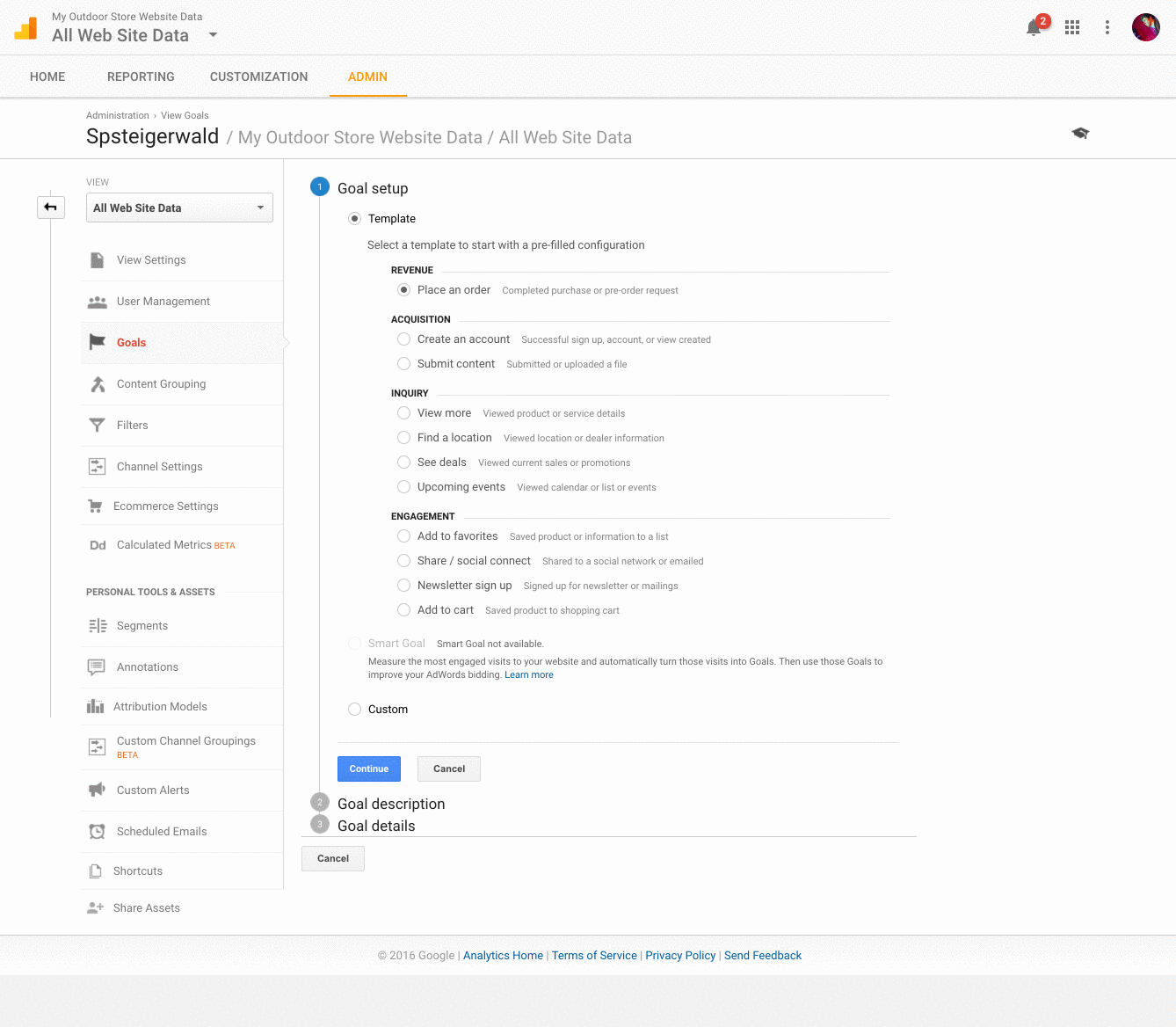This screenshot has height=1027, width=1176.
Task: Choose the Upcoming events radio option
Action: click(403, 487)
